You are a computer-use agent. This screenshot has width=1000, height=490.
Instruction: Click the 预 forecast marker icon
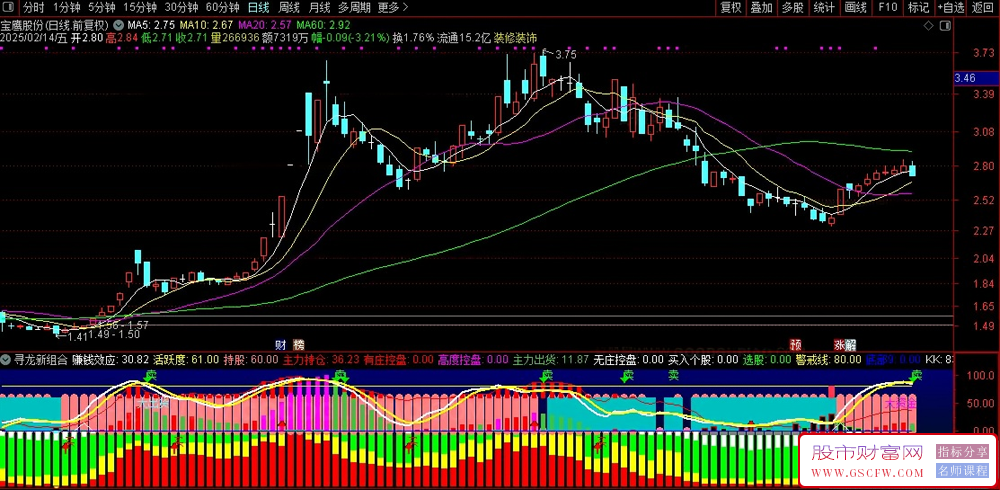click(796, 343)
